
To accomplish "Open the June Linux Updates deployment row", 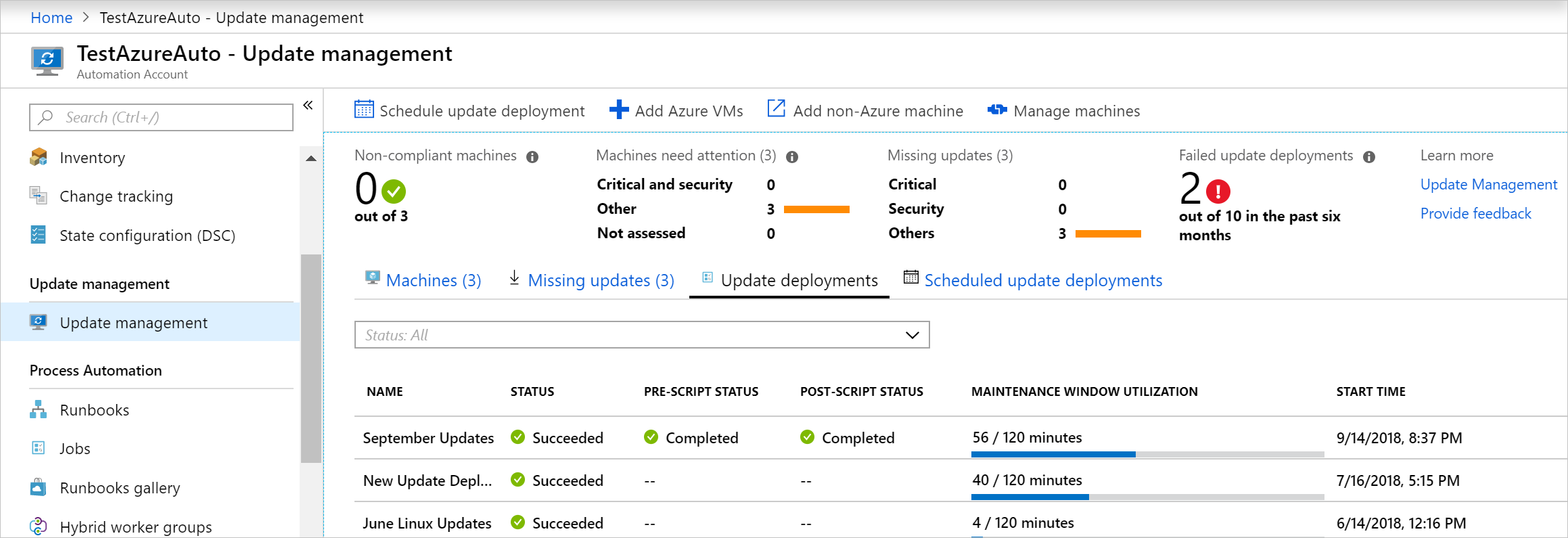I will click(x=427, y=523).
